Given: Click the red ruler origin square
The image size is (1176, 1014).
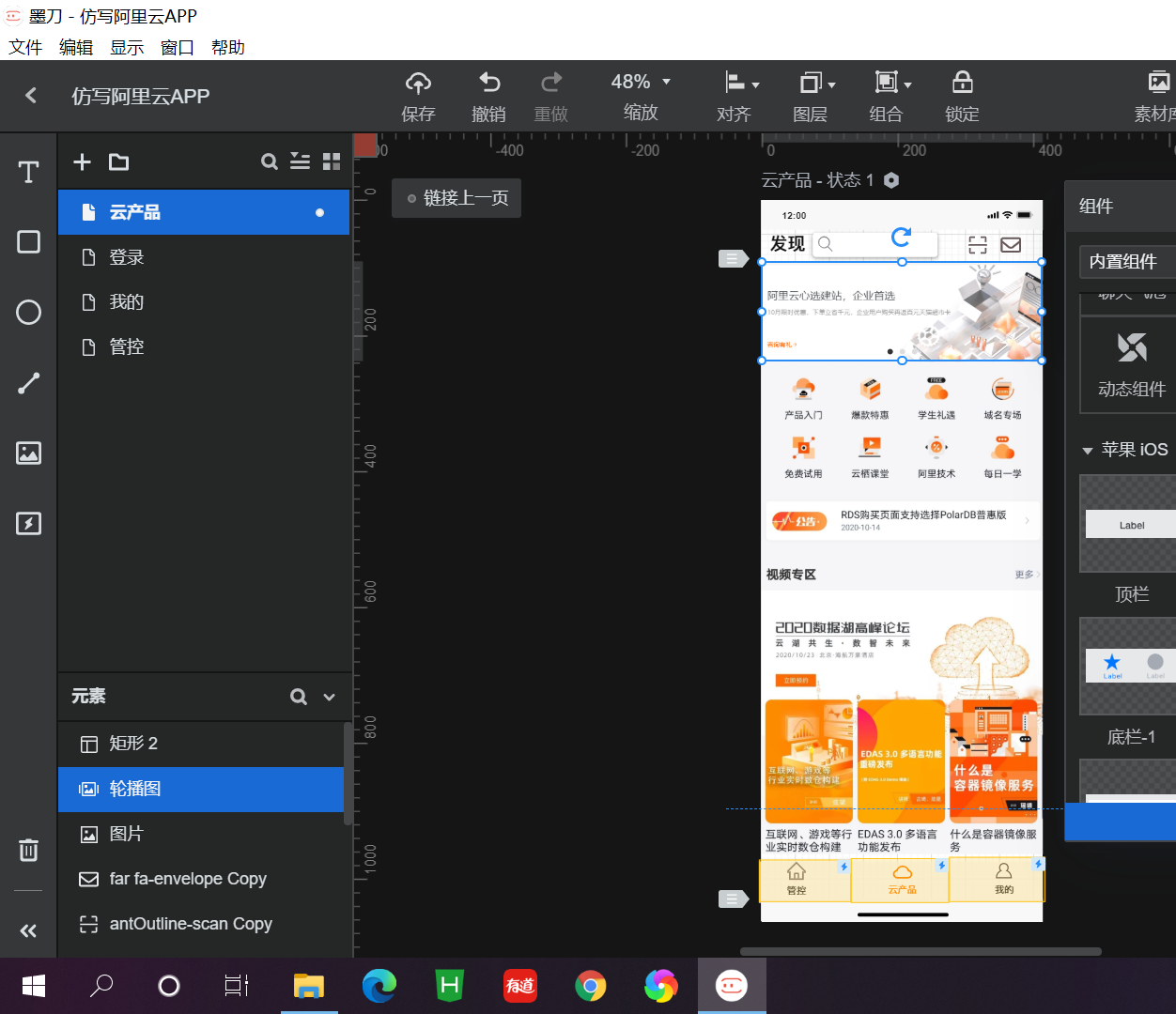Looking at the screenshot, I should [365, 145].
